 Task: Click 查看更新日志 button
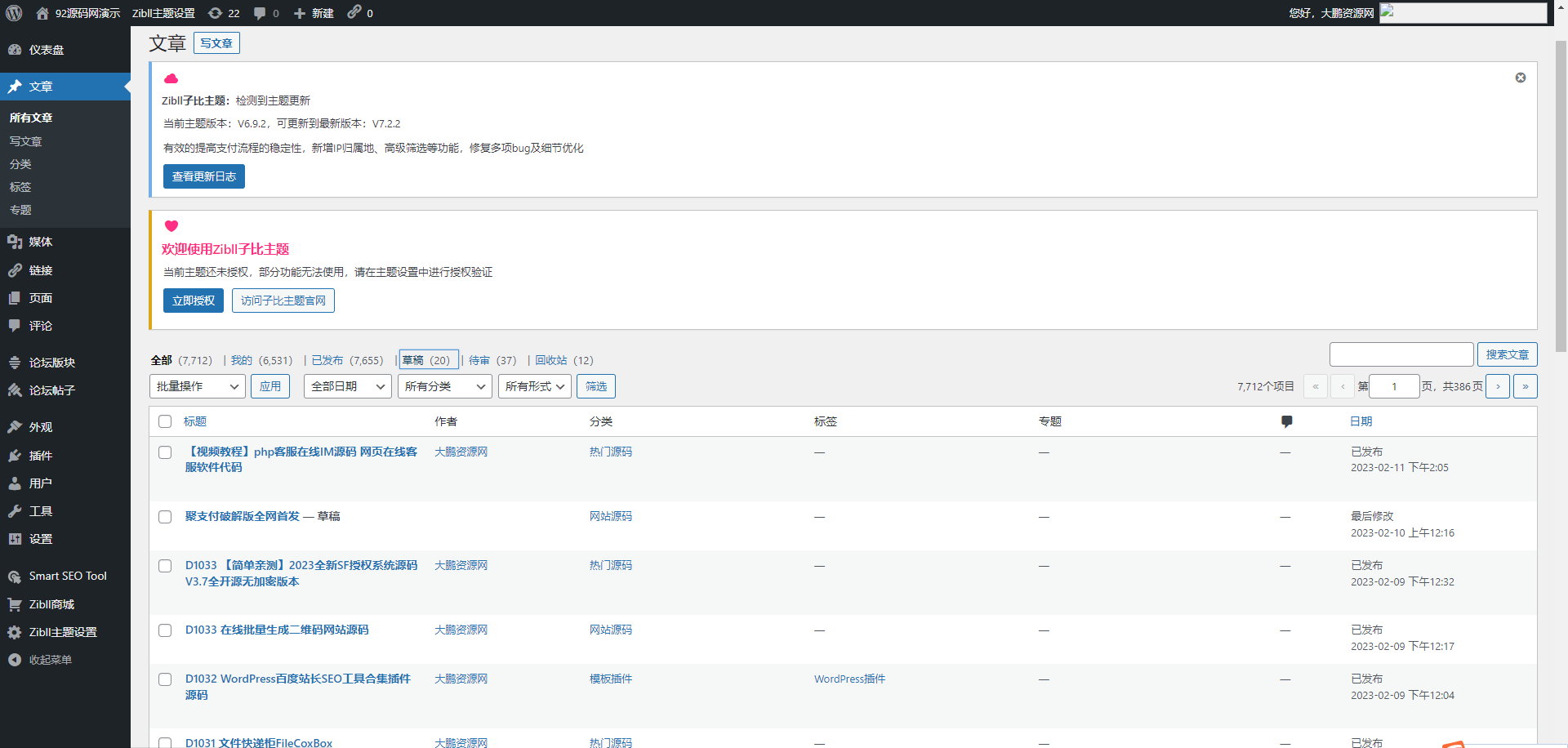pyautogui.click(x=204, y=176)
